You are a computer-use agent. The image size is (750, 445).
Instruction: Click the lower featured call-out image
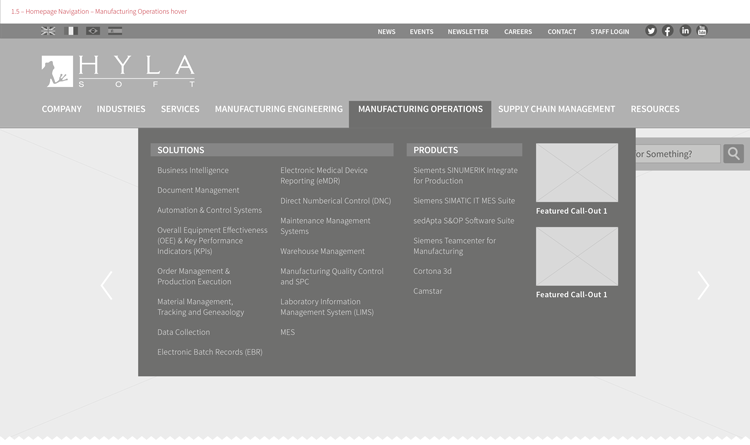coord(577,256)
